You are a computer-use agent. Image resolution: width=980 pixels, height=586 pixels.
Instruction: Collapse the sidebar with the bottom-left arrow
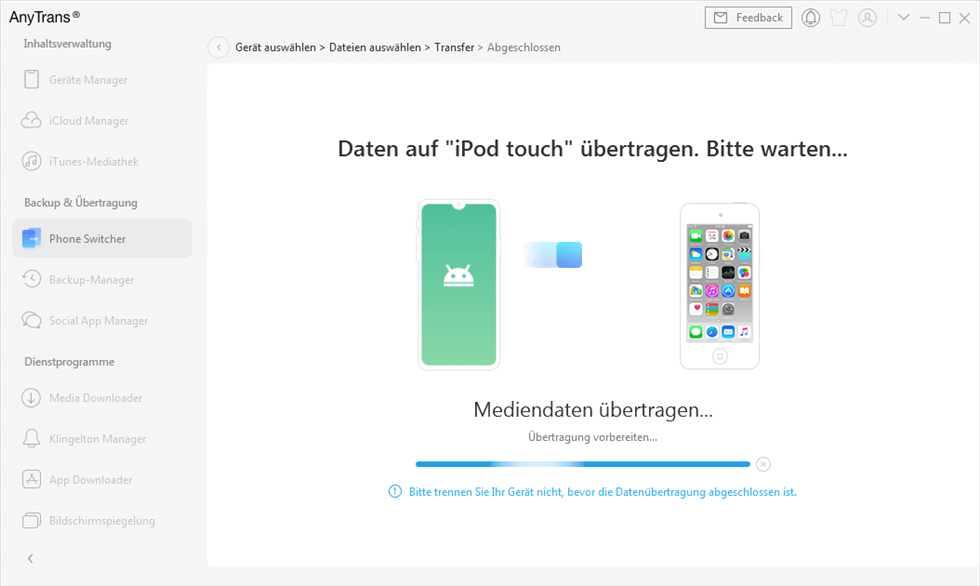[x=30, y=558]
